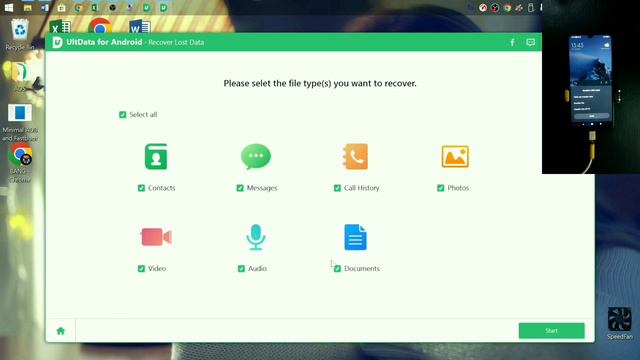640x360 pixels.
Task: Click the Call History phone book icon
Action: click(356, 156)
